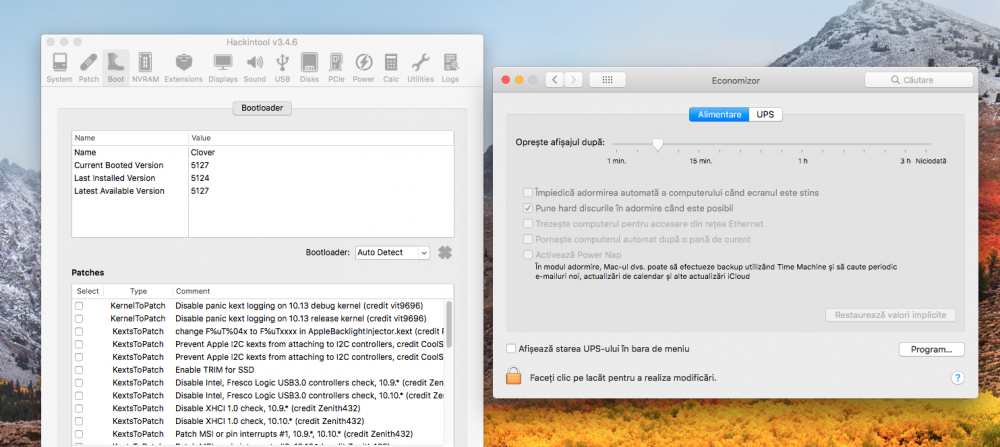Viewport: 1000px width, 447px height.
Task: Click the Name column header in bootloader table
Action: tap(130, 138)
